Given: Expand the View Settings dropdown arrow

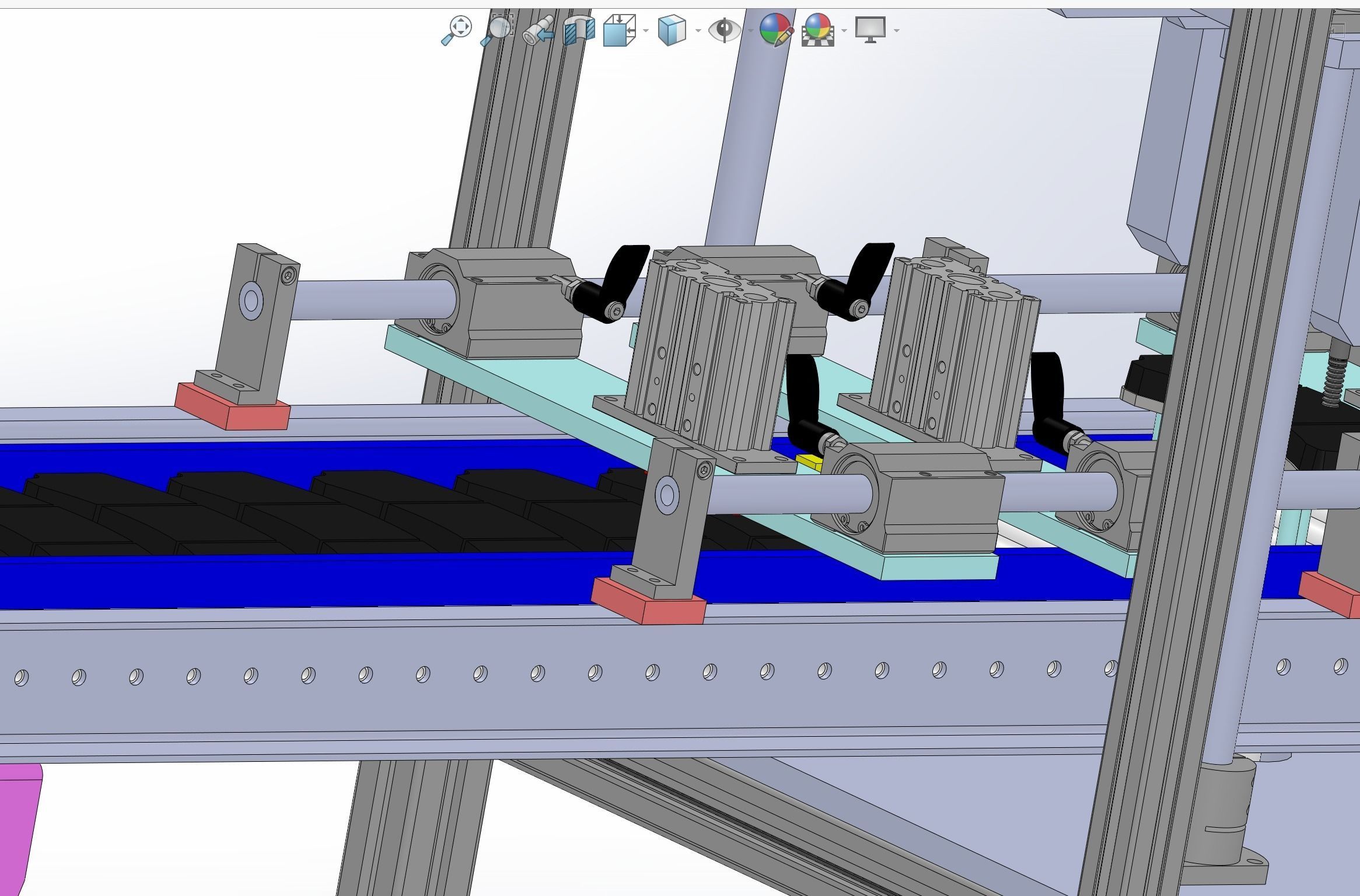Looking at the screenshot, I should click(x=896, y=30).
